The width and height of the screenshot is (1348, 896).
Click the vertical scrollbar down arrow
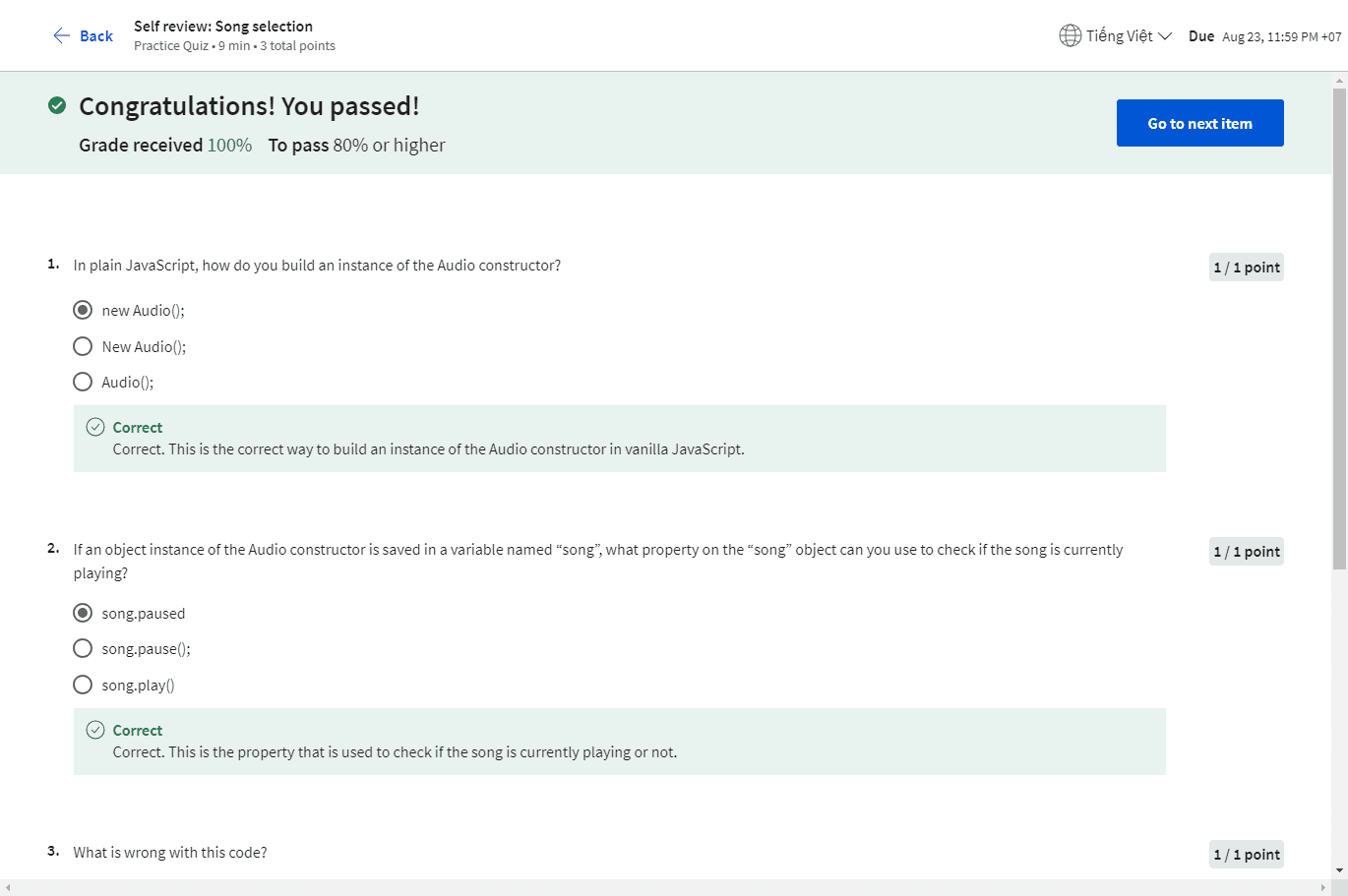point(1339,870)
